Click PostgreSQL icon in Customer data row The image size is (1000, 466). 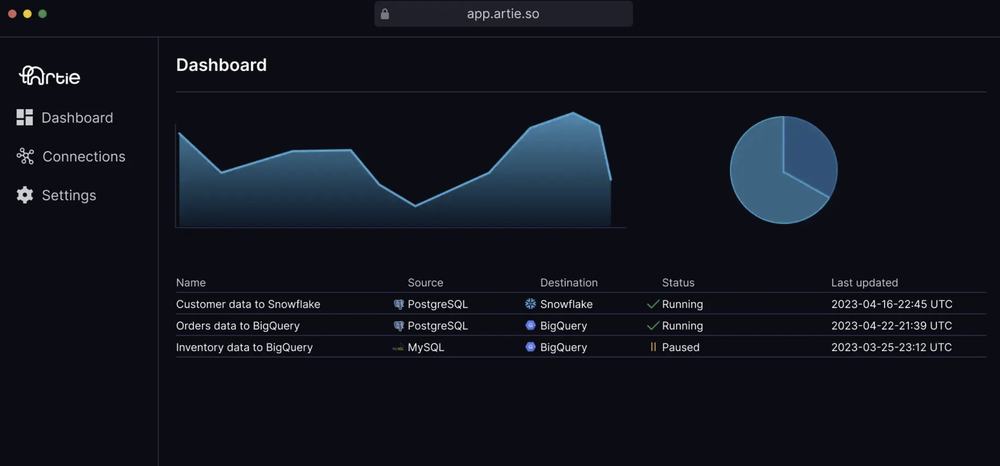point(399,304)
